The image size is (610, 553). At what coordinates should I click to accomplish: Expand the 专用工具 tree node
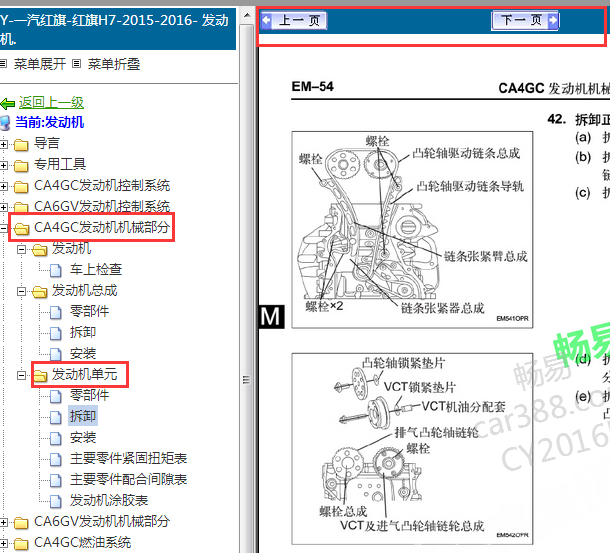pos(4,165)
